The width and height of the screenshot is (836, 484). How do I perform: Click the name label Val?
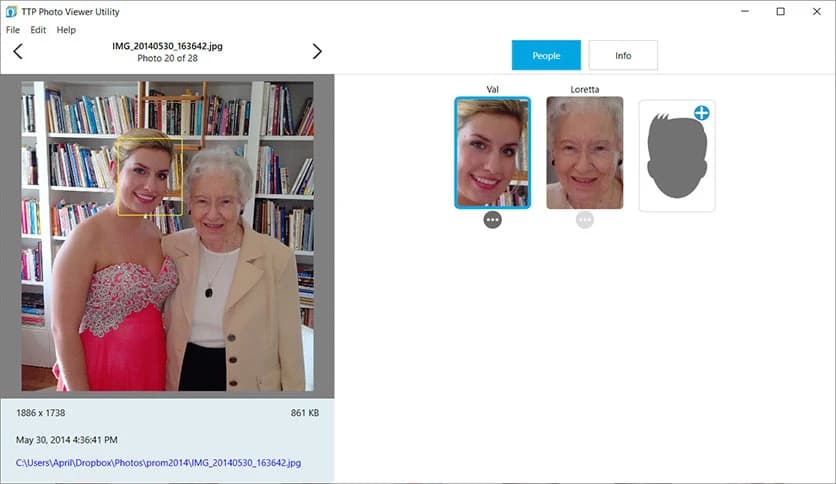coord(492,90)
